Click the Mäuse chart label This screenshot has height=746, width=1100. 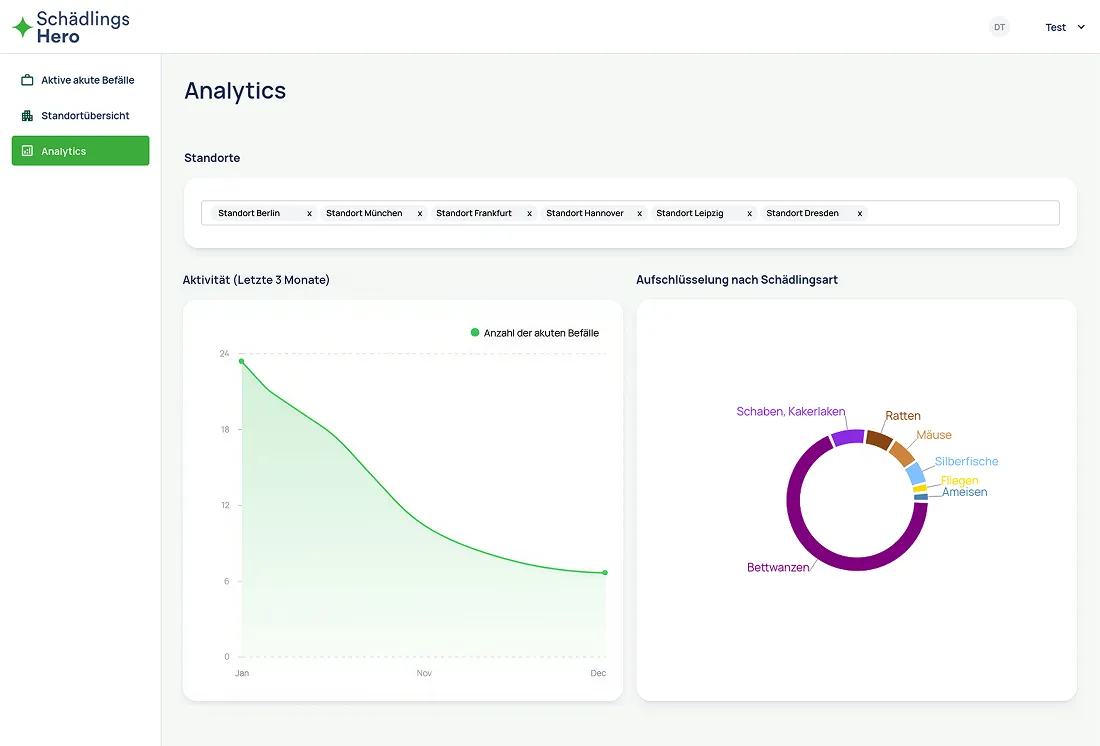(934, 435)
